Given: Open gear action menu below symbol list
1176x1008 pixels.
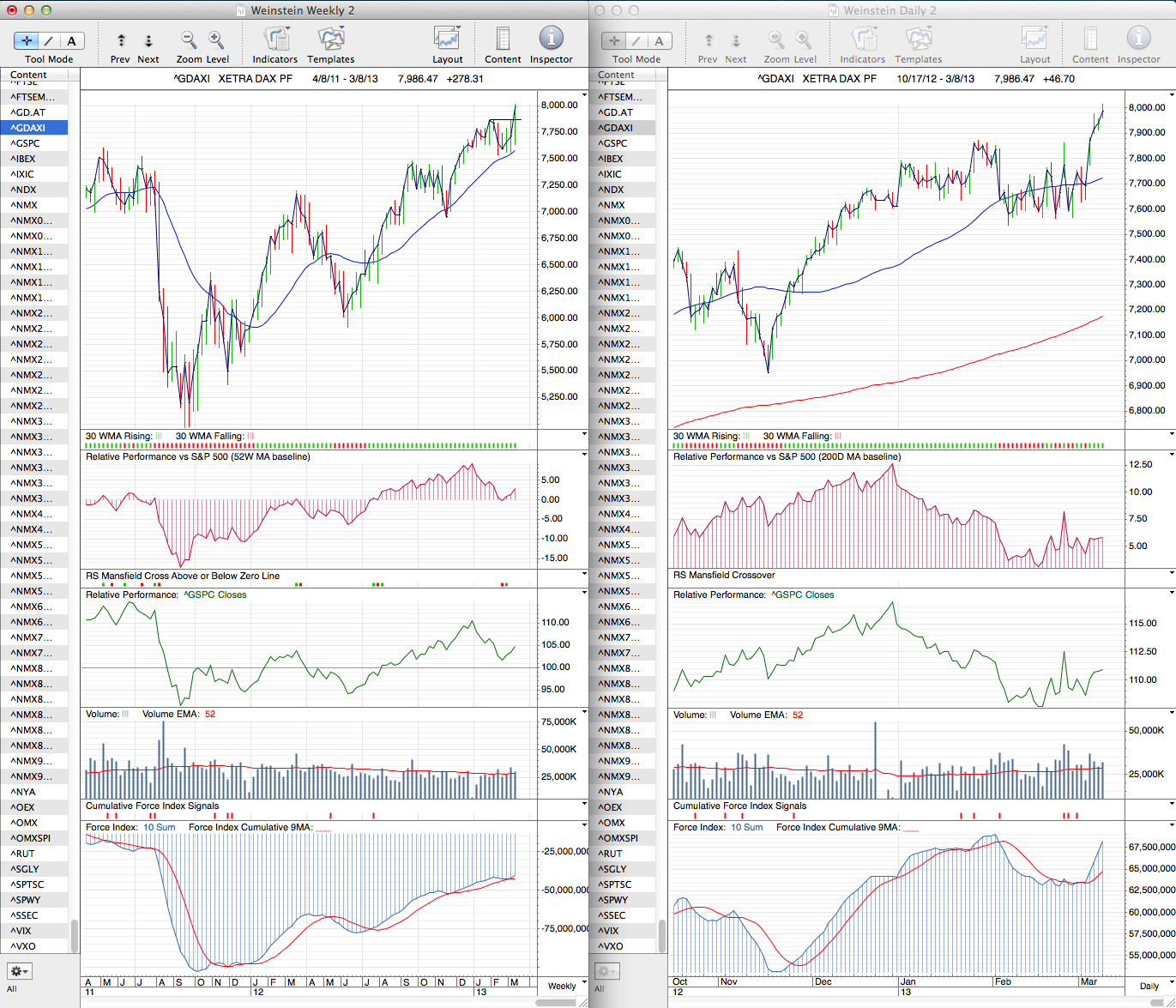Looking at the screenshot, I should [19, 971].
